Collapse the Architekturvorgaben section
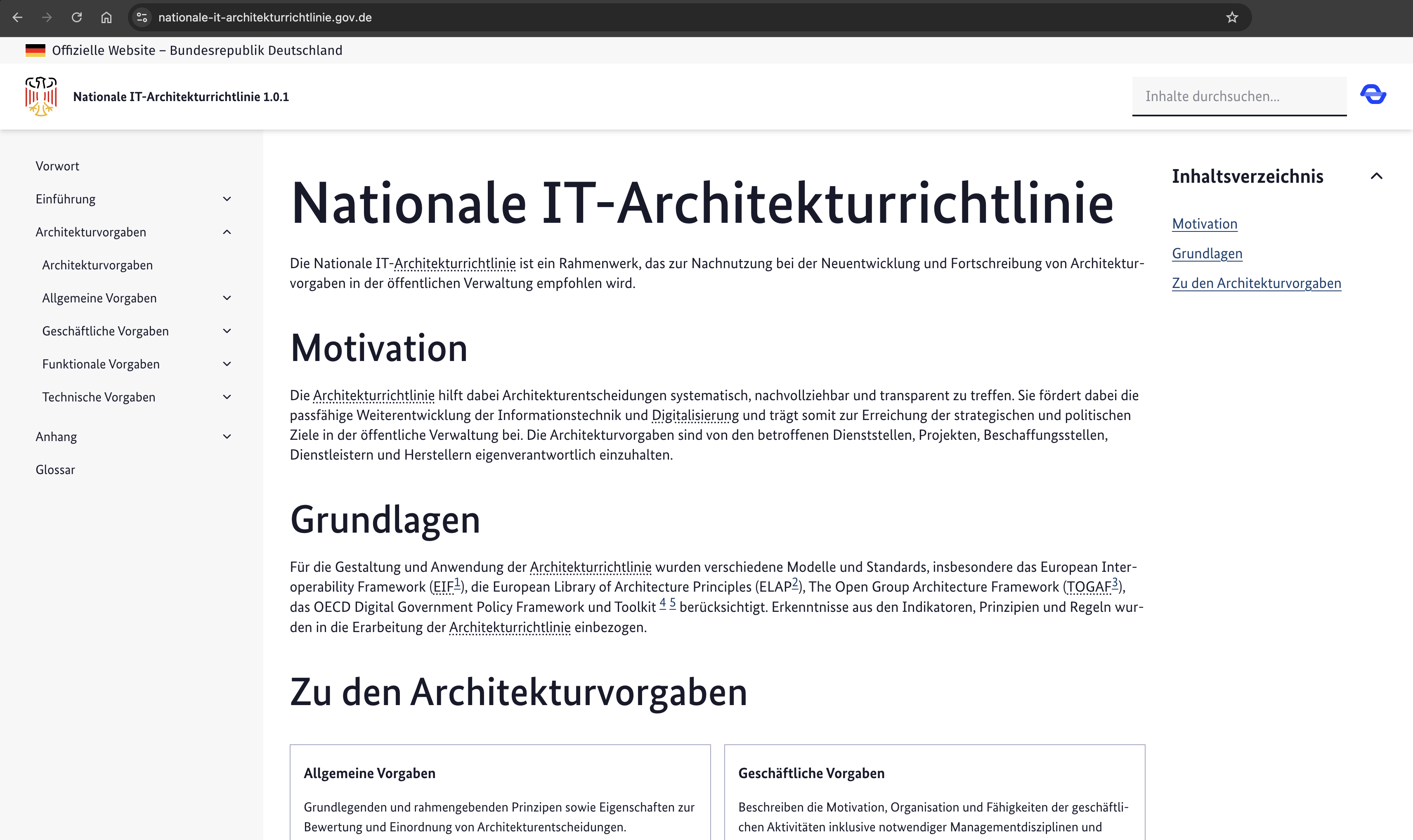1413x840 pixels. (227, 232)
